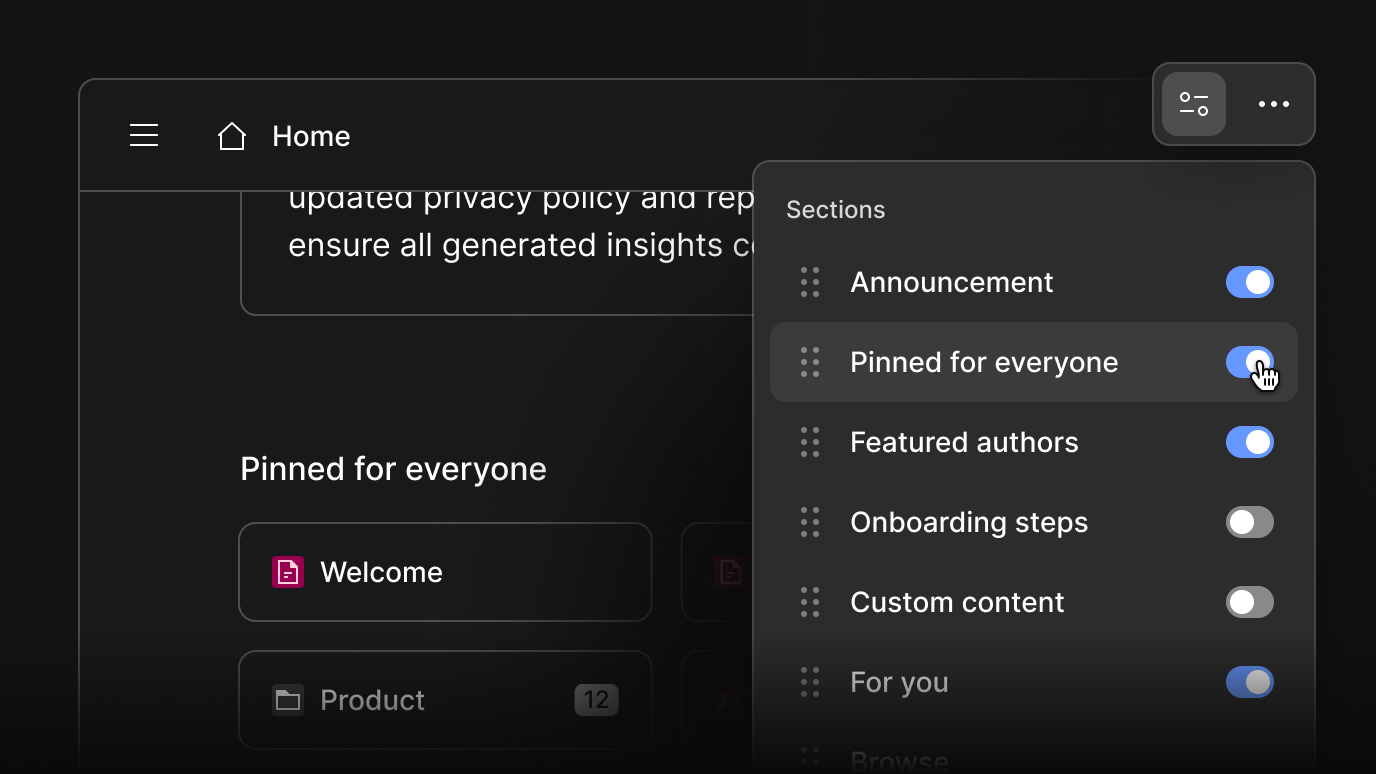1376x774 pixels.
Task: Toggle Featured authors section off
Action: coord(1250,442)
